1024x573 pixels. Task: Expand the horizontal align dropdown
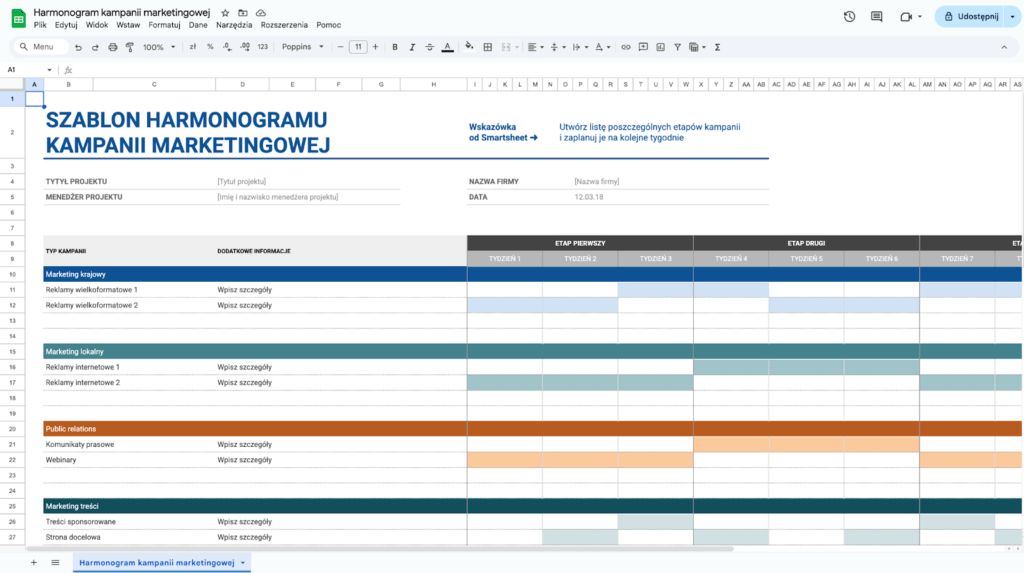pyautogui.click(x=535, y=47)
